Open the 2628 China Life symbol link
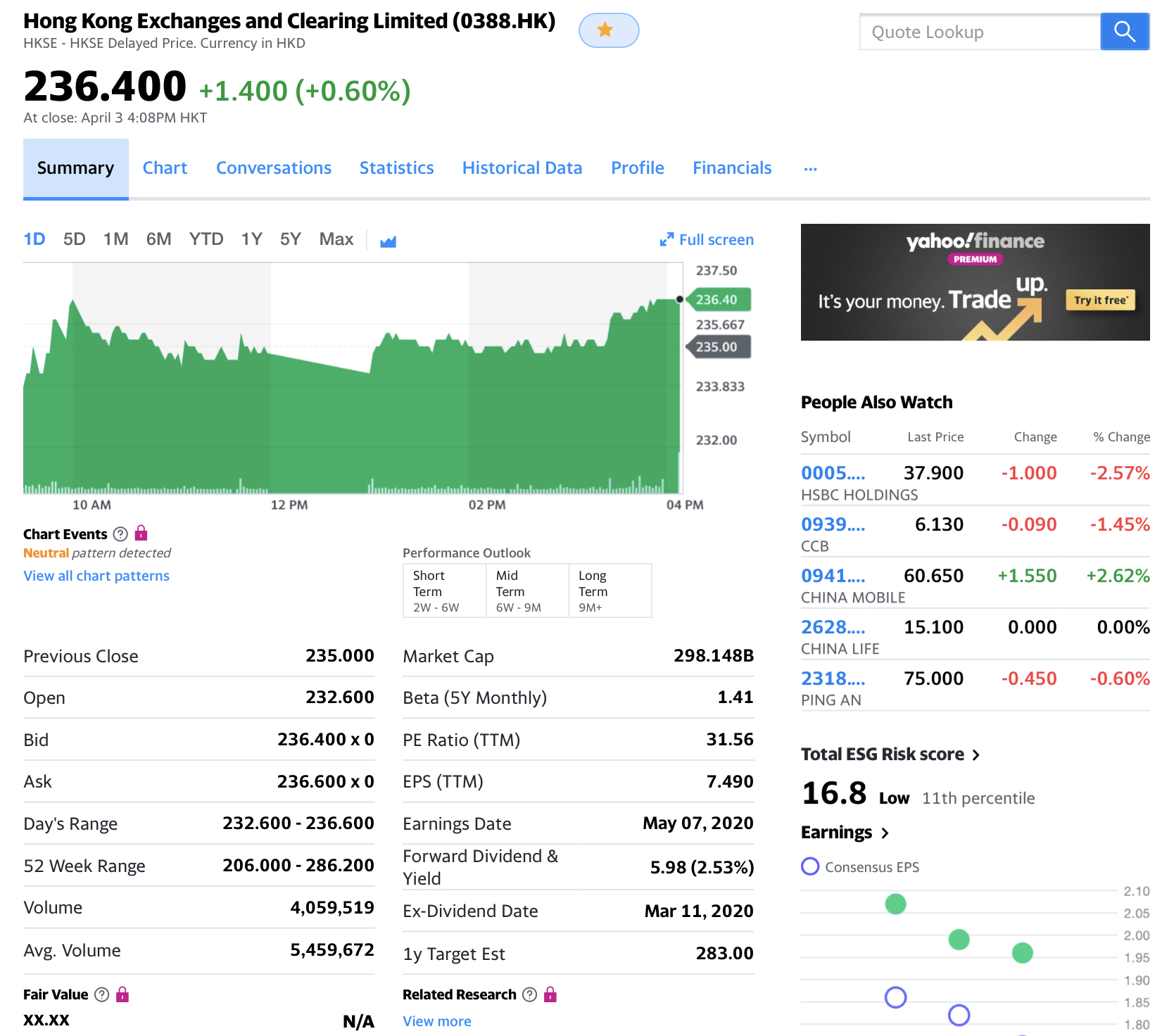 point(833,627)
